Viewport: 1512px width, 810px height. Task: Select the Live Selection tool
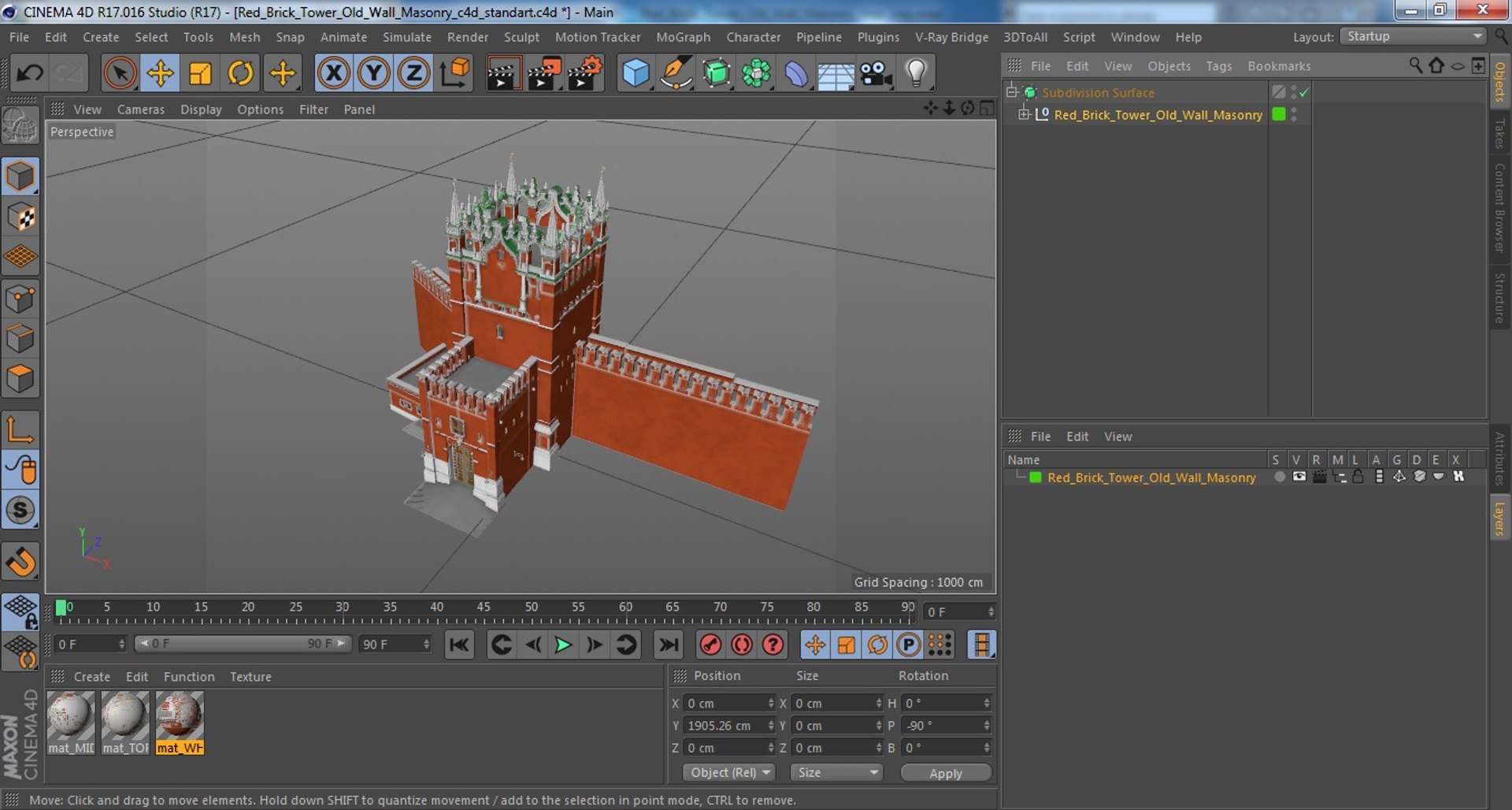pos(120,73)
